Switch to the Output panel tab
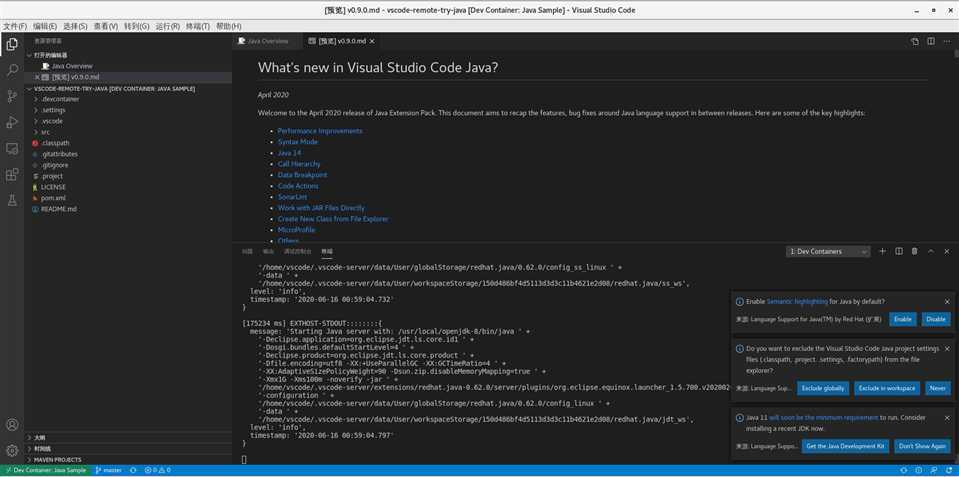959x477 pixels. (x=268, y=251)
